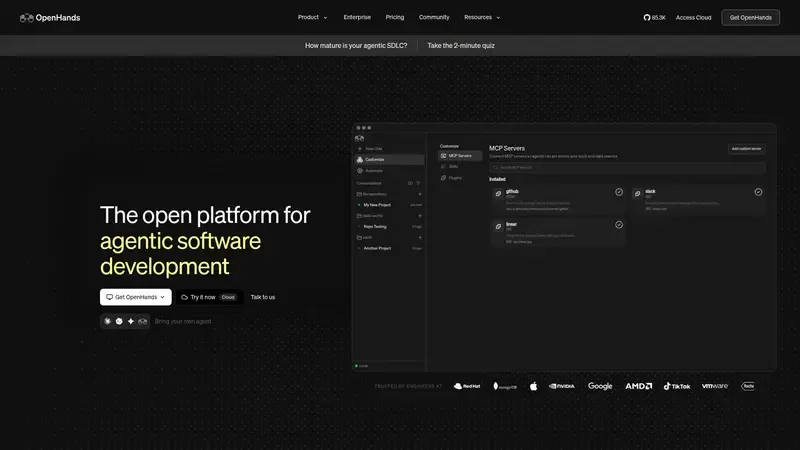Click the Apple logo
This screenshot has height=450, width=800.
pyautogui.click(x=533, y=386)
